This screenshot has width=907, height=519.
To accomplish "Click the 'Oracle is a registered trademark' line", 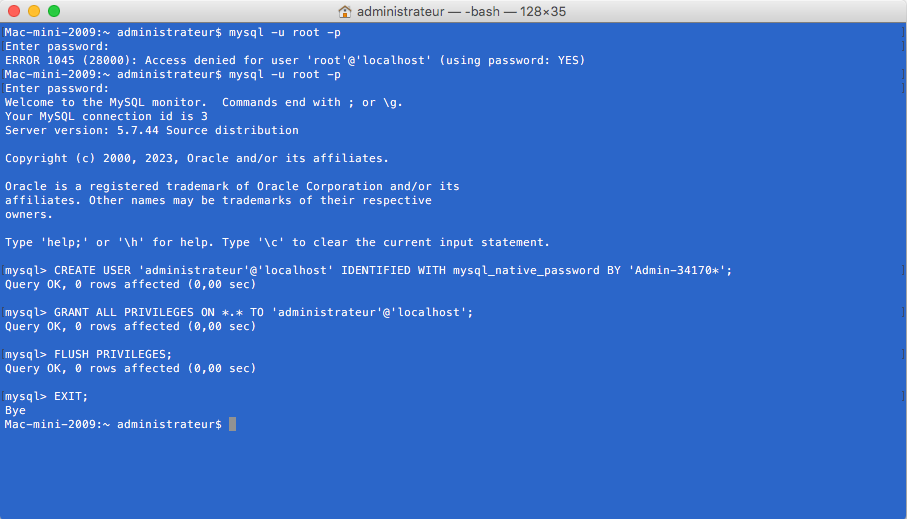I will click(x=232, y=186).
